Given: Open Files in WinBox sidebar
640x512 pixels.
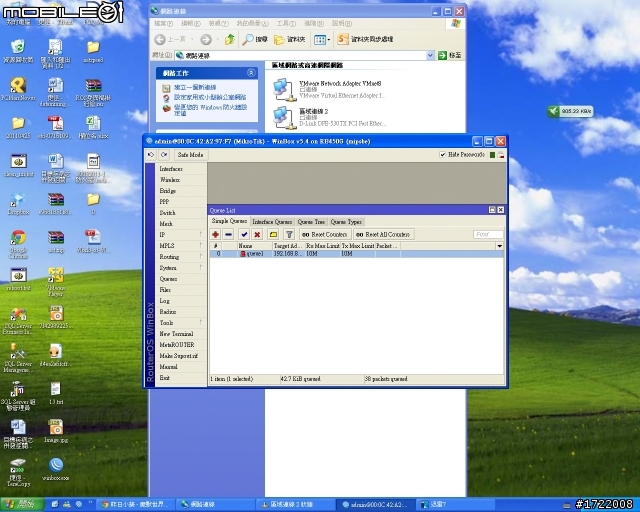Looking at the screenshot, I should pyautogui.click(x=181, y=289).
